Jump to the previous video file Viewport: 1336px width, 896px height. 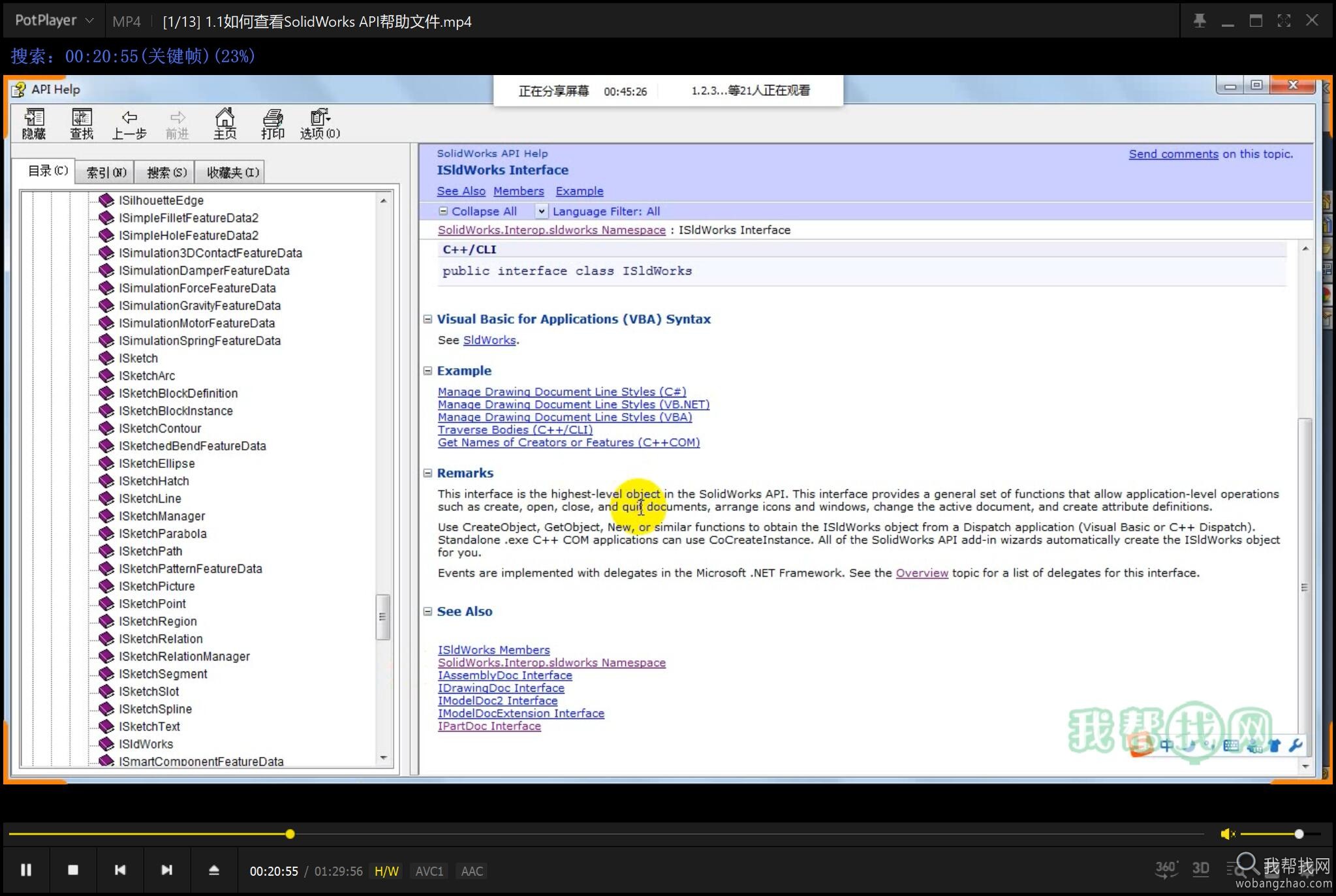120,870
